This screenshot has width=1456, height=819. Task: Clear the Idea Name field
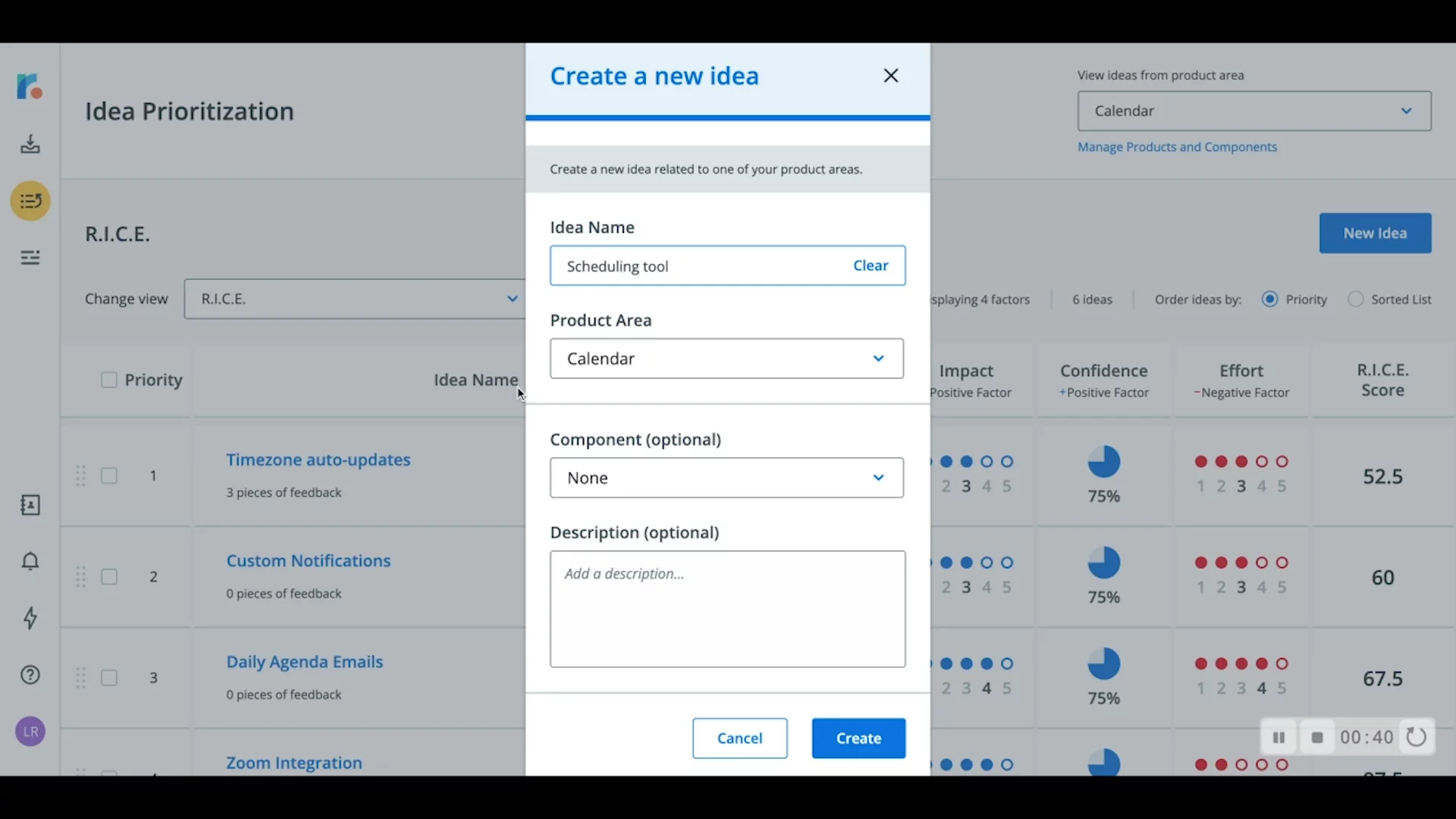tap(871, 265)
